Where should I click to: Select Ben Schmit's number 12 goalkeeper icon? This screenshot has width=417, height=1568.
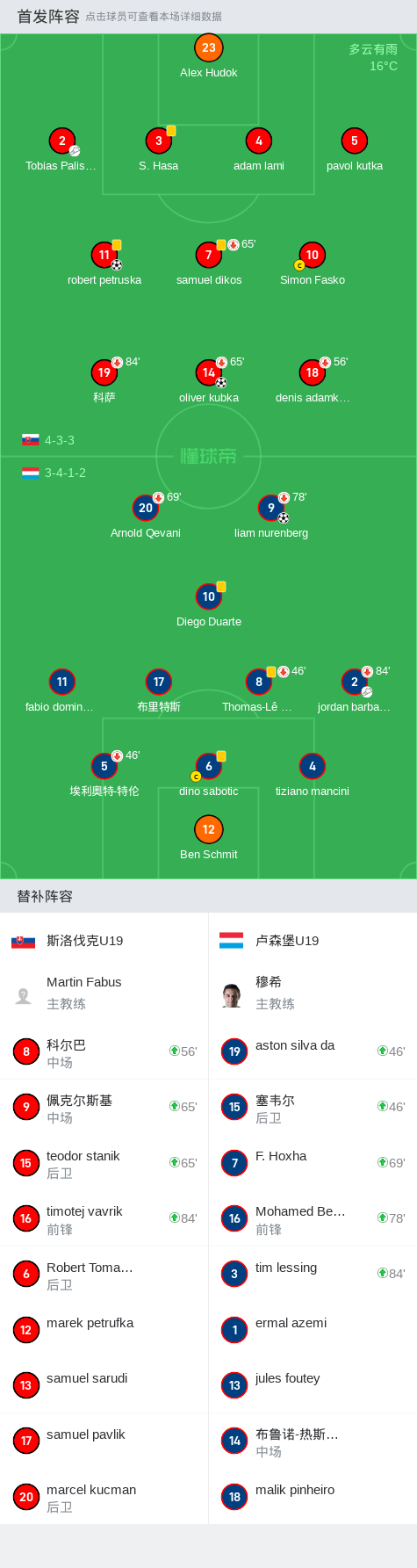[x=208, y=829]
